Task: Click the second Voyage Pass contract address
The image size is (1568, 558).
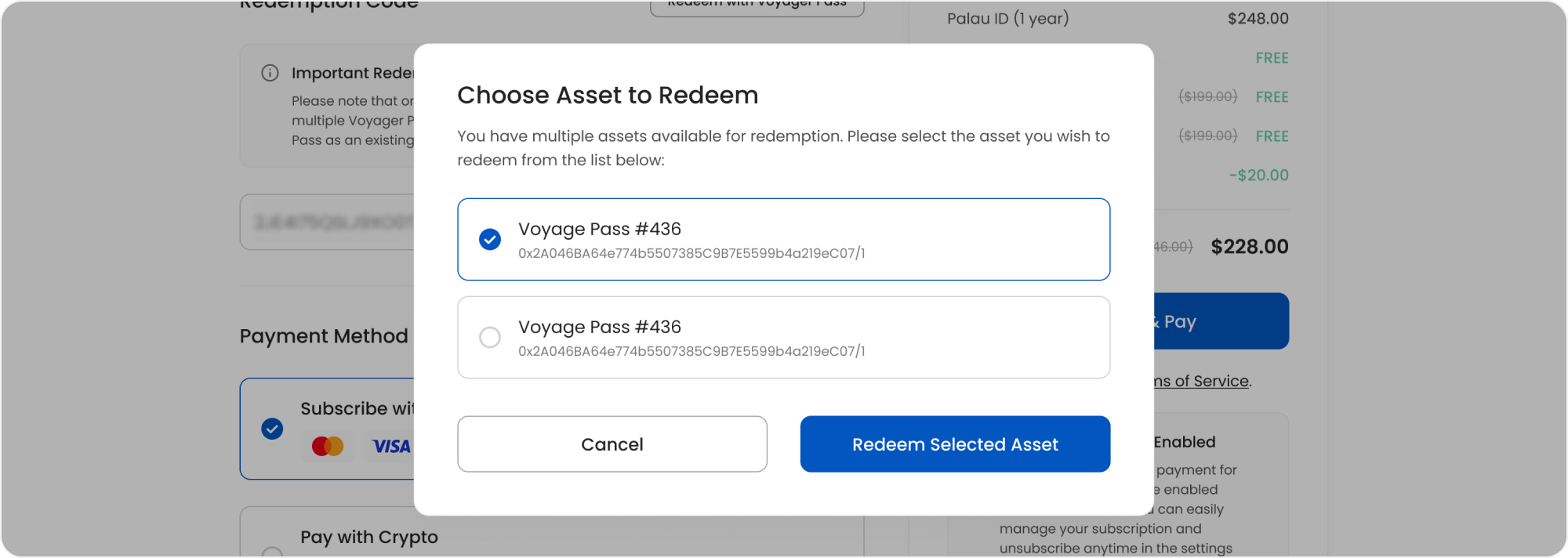Action: pyautogui.click(x=691, y=351)
